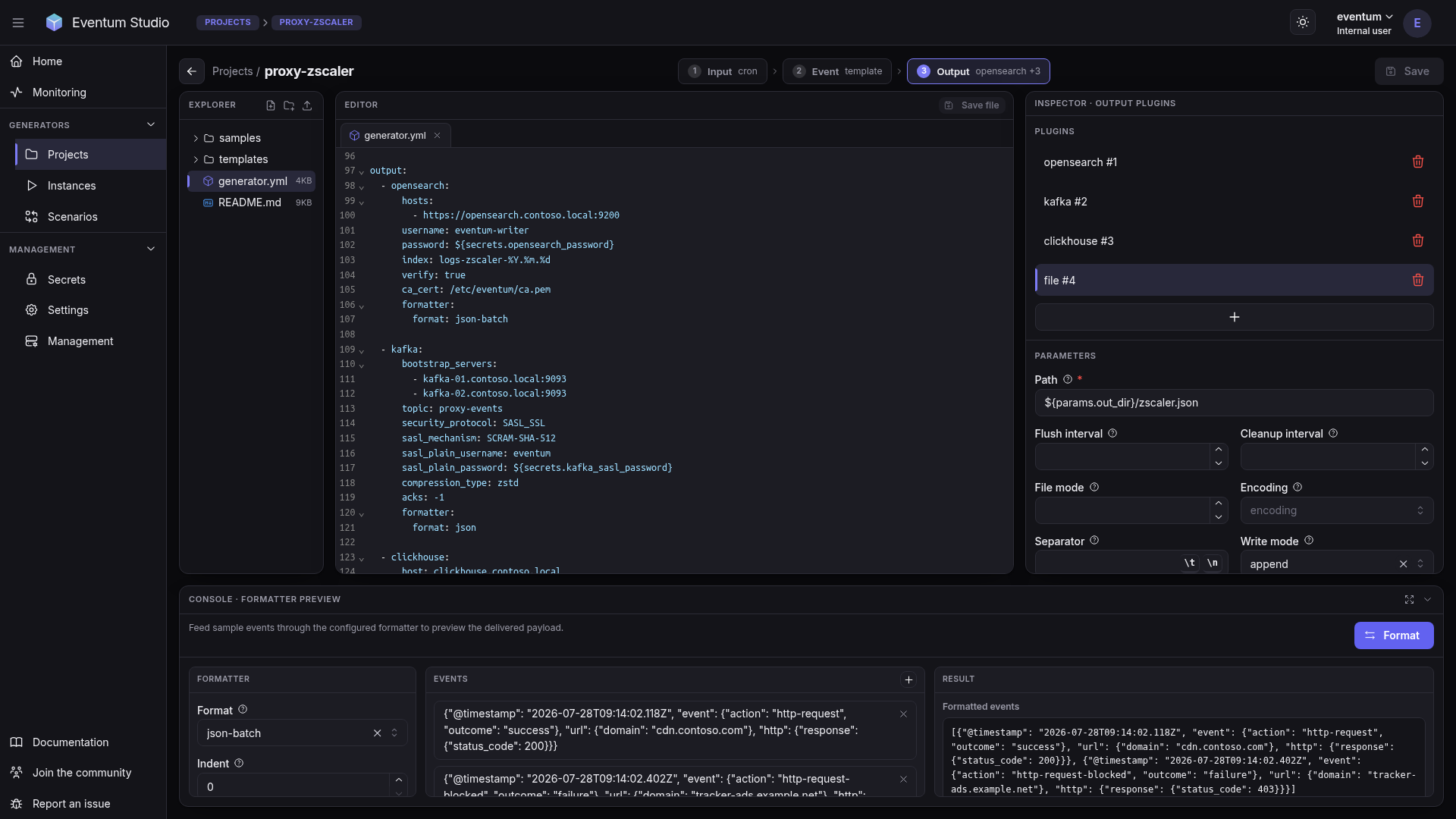
Task: Open README.md in Explorer
Action: [x=251, y=202]
